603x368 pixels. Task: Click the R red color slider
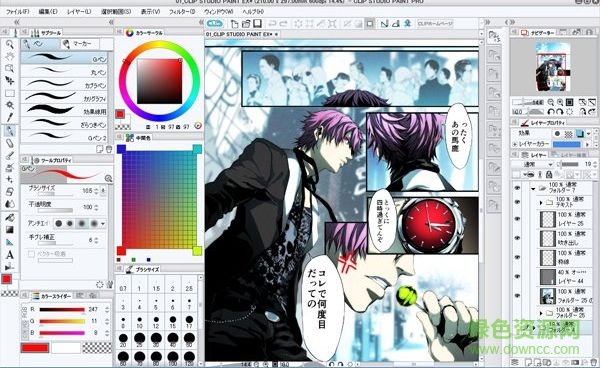point(62,310)
